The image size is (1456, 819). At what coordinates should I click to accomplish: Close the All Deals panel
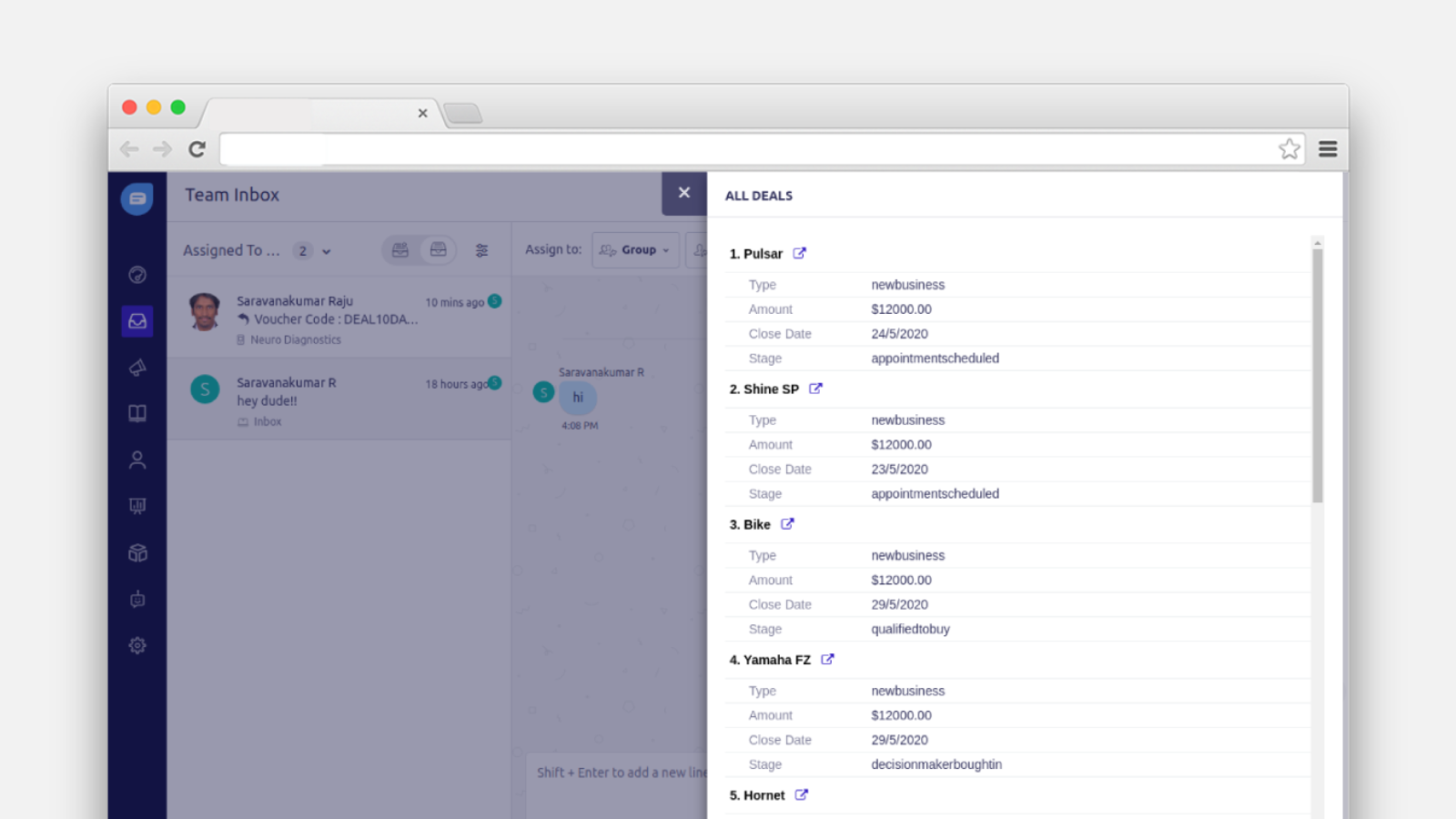(x=684, y=193)
